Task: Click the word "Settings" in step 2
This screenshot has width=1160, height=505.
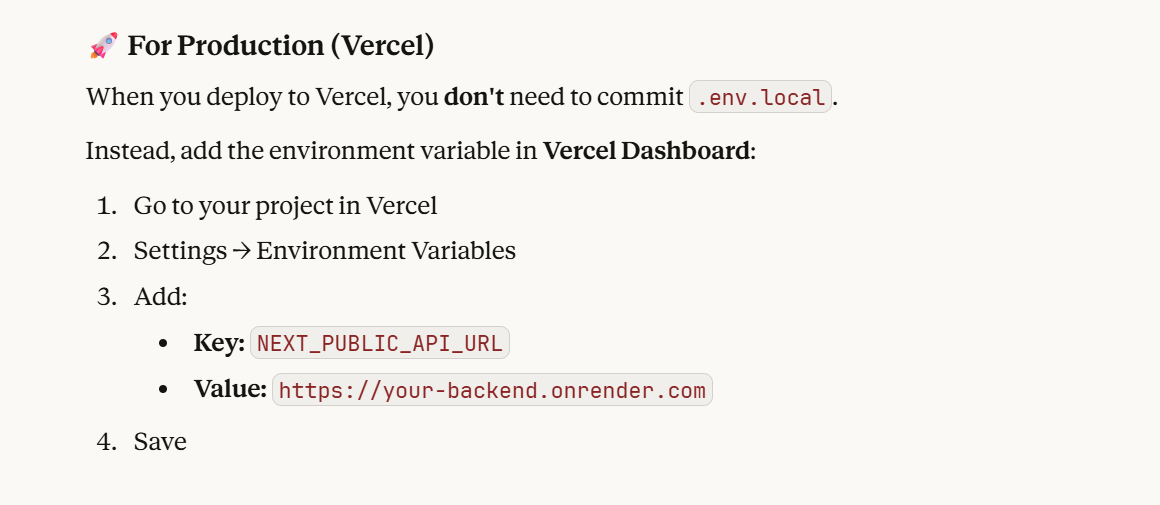Action: (180, 251)
